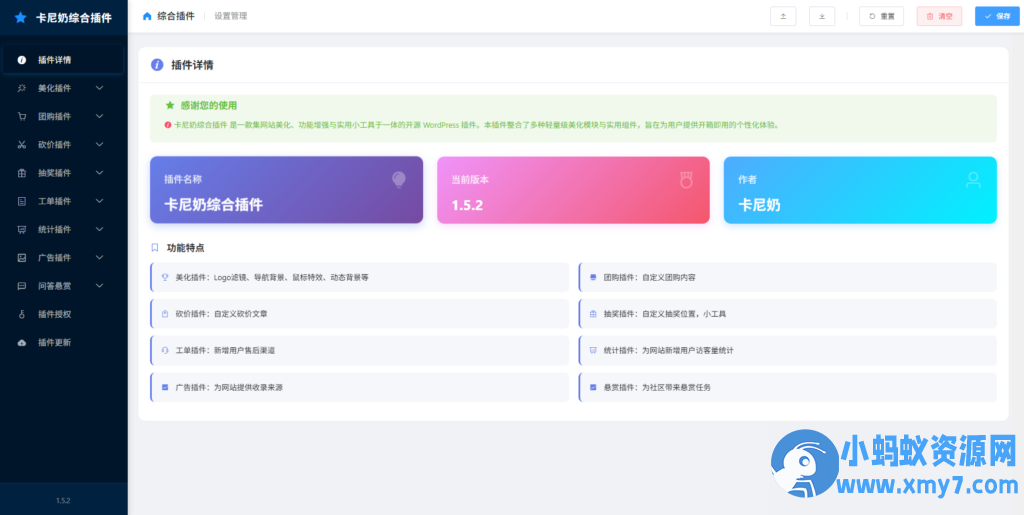This screenshot has height=515, width=1024.
Task: Click the home icon beside 综合插件
Action: (x=148, y=16)
